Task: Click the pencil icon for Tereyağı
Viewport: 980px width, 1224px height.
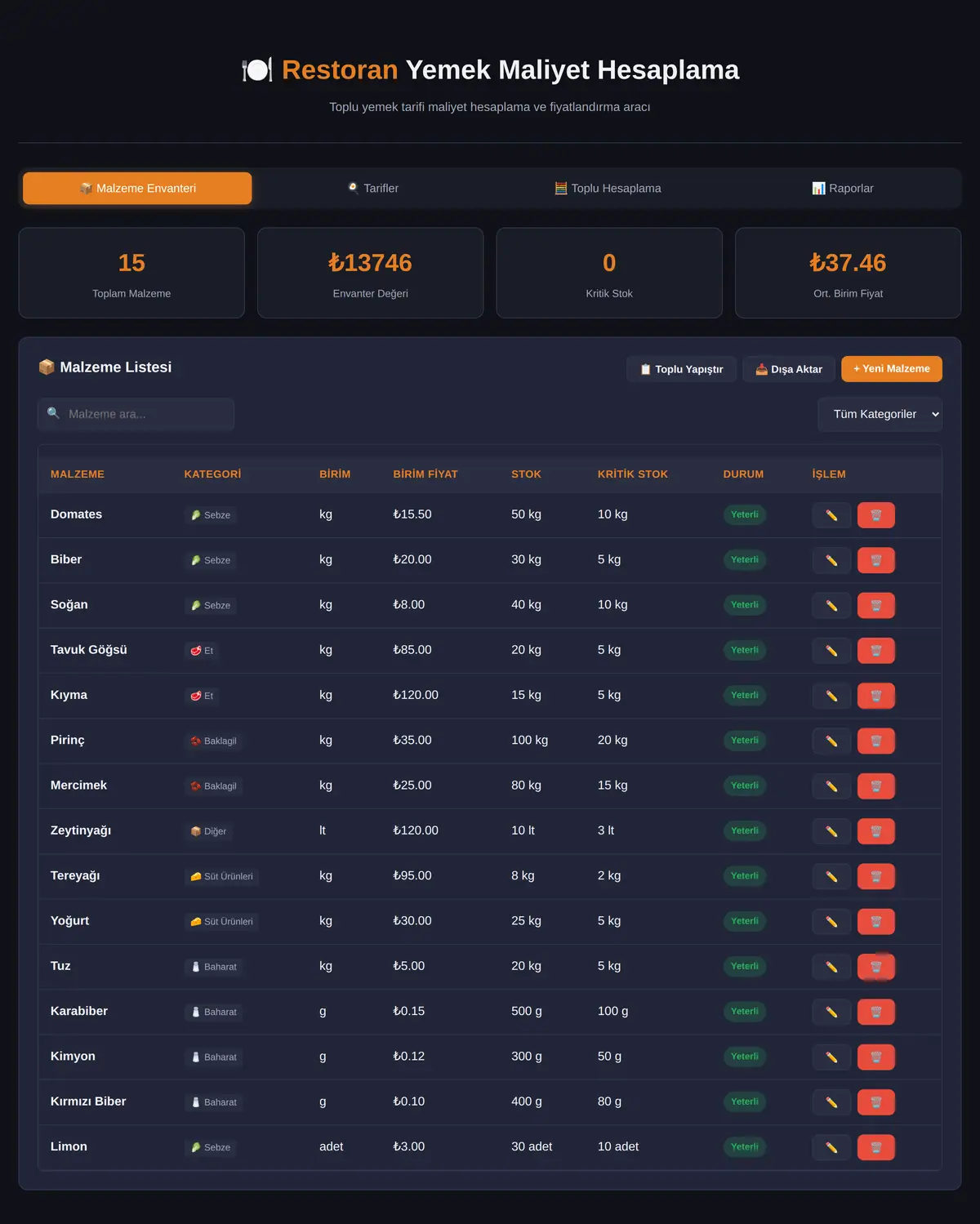Action: (x=831, y=877)
